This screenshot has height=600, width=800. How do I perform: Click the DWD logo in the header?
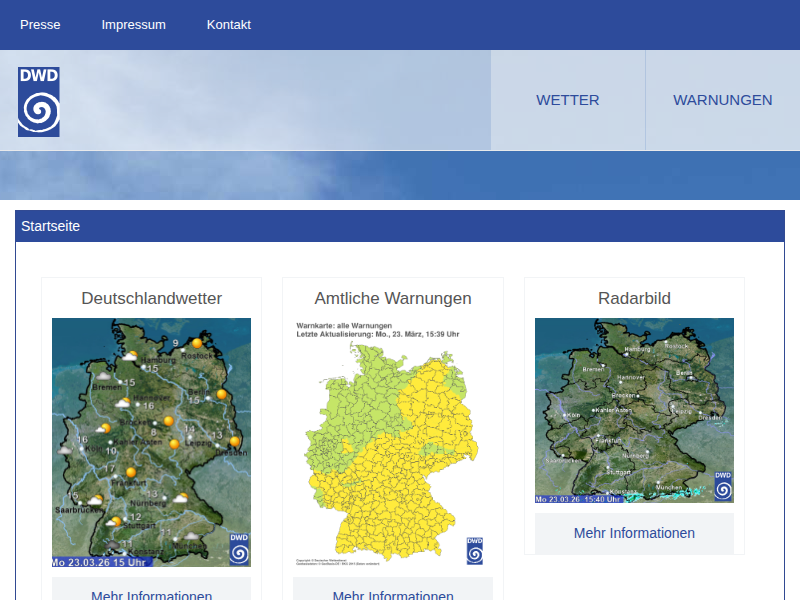click(39, 102)
